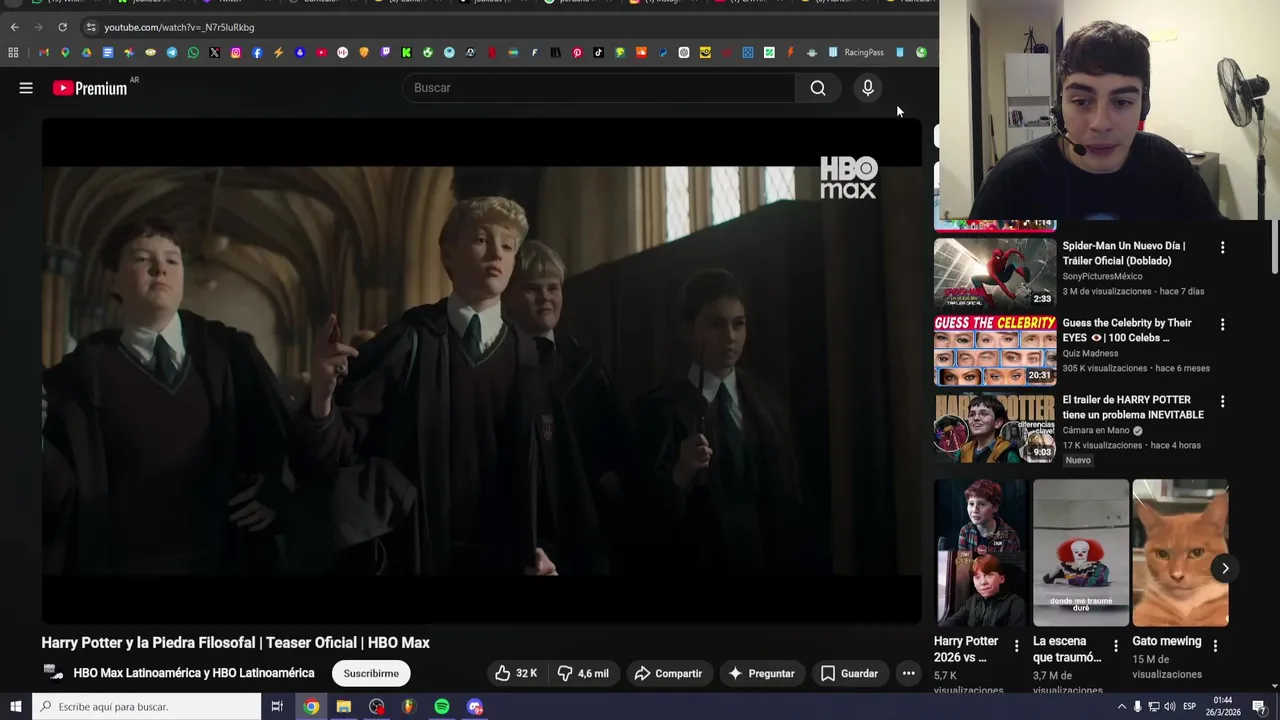The width and height of the screenshot is (1280, 720).
Task: Start voice search with microphone icon
Action: point(868,88)
